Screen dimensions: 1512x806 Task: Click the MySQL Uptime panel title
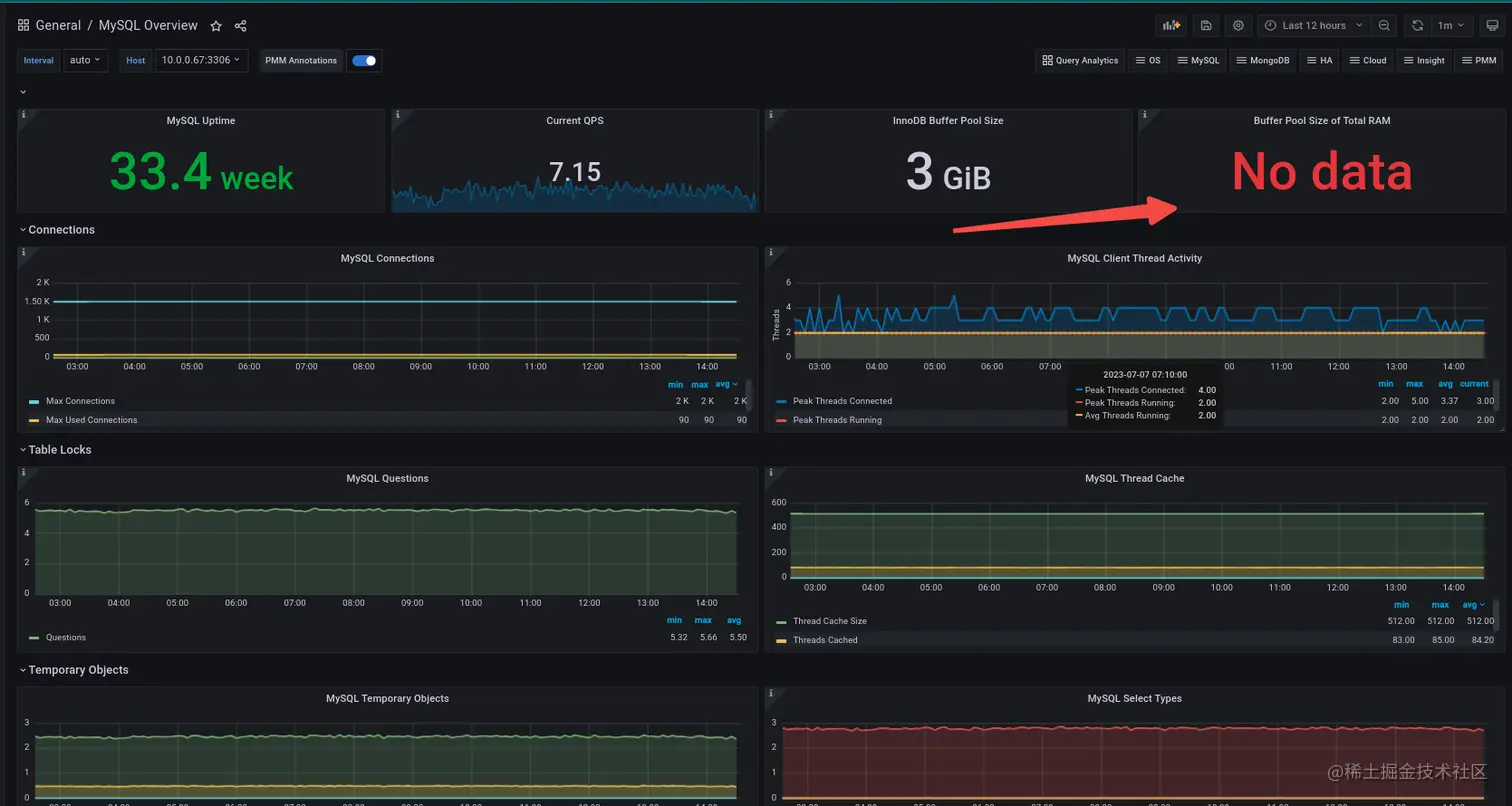(201, 120)
